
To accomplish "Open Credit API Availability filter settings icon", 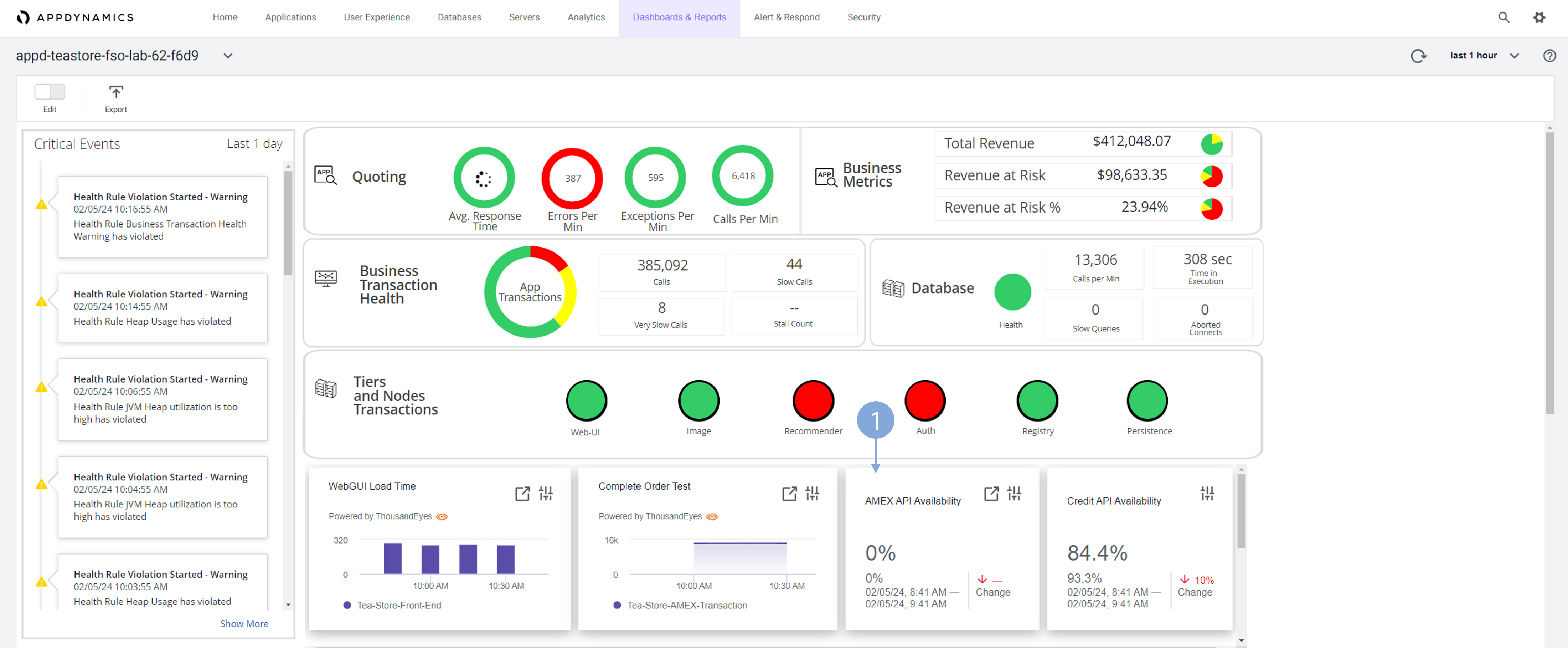I will pos(1207,493).
